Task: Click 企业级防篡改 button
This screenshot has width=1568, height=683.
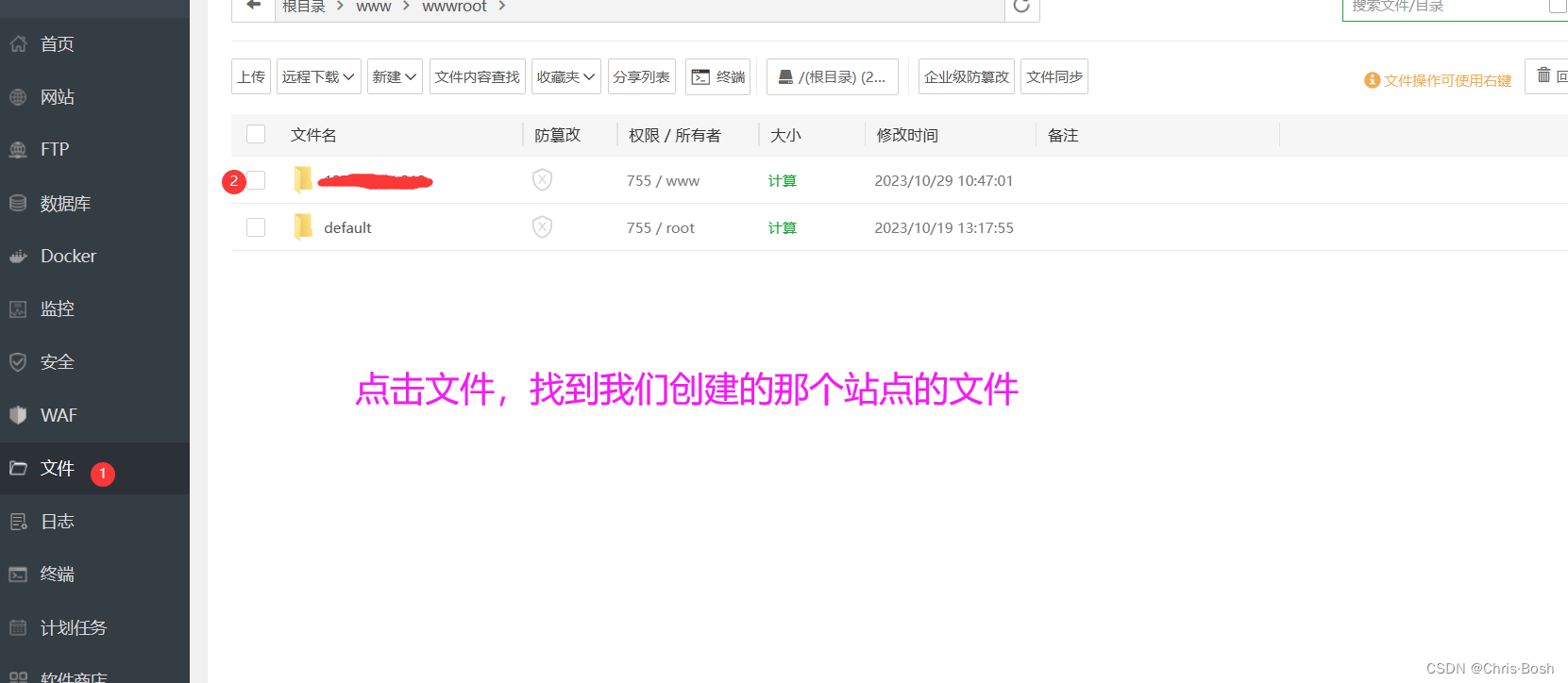Action: (x=967, y=76)
